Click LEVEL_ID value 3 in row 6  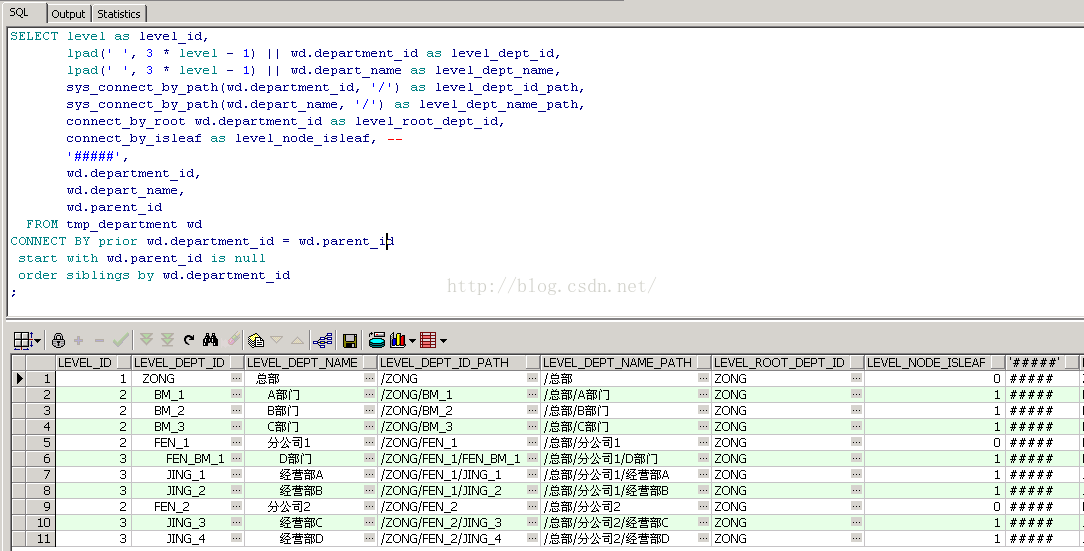tap(93, 458)
